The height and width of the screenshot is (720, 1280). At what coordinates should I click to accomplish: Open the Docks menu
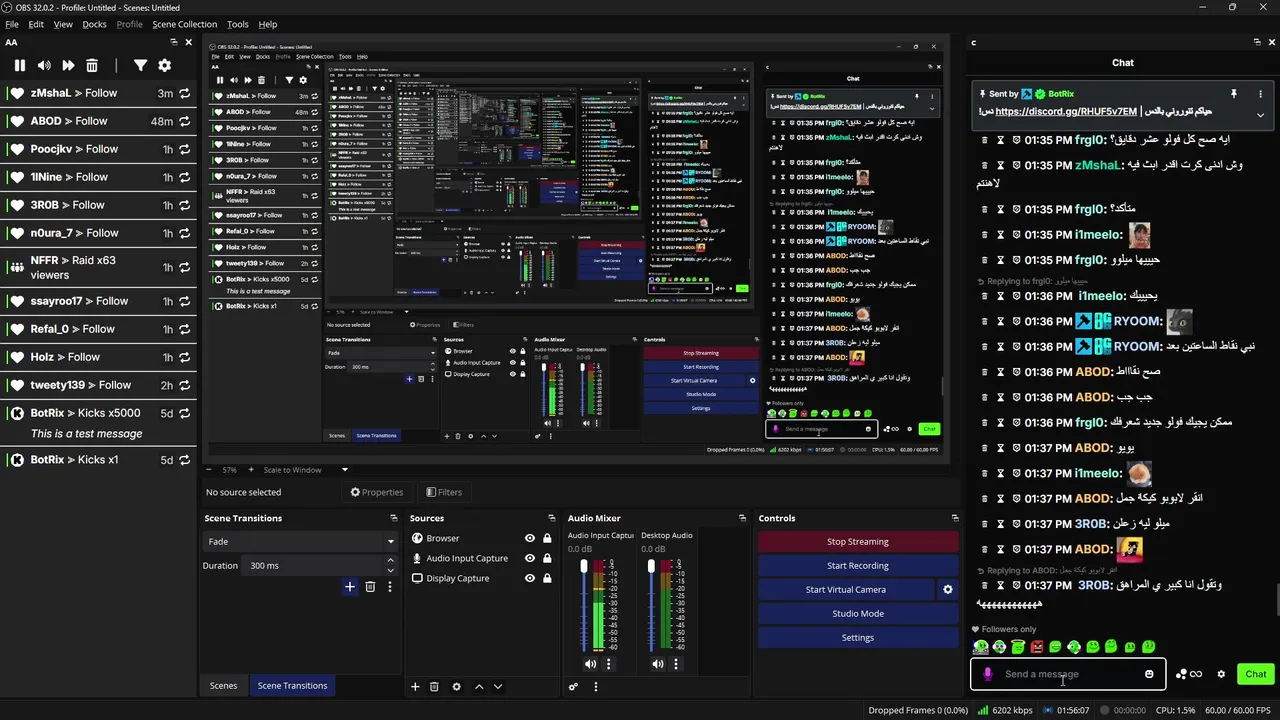pos(94,24)
